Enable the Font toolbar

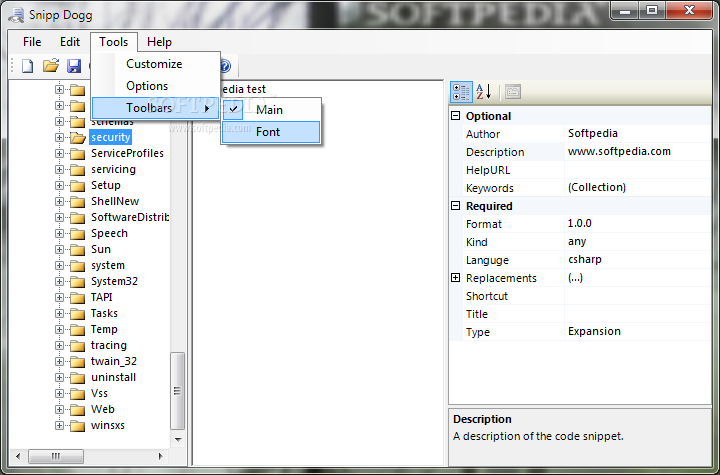pos(271,132)
